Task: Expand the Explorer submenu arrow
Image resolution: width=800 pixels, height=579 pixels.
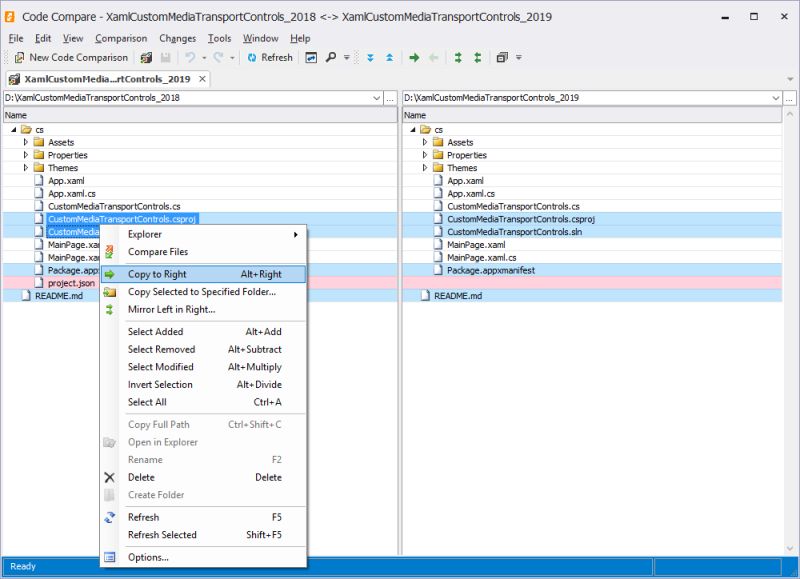Action: 296,233
